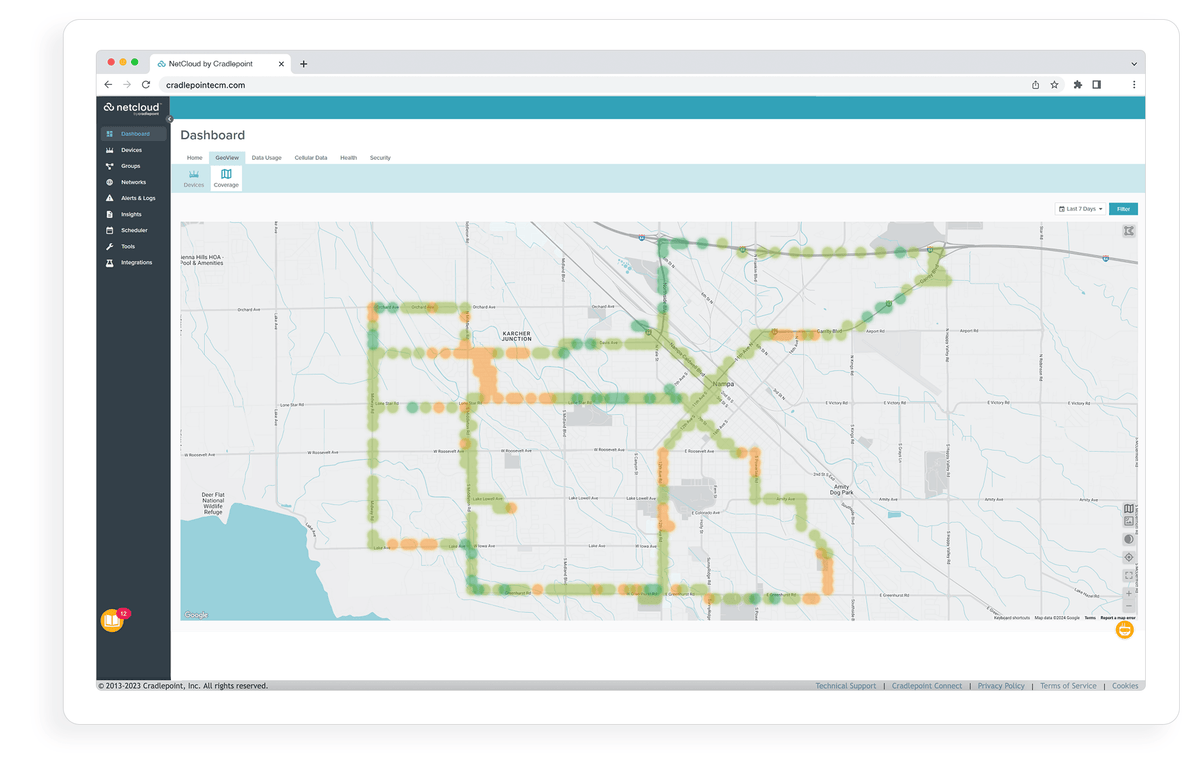Viewport: 1200px width, 768px height.
Task: Share this page from address bar
Action: click(x=1035, y=85)
